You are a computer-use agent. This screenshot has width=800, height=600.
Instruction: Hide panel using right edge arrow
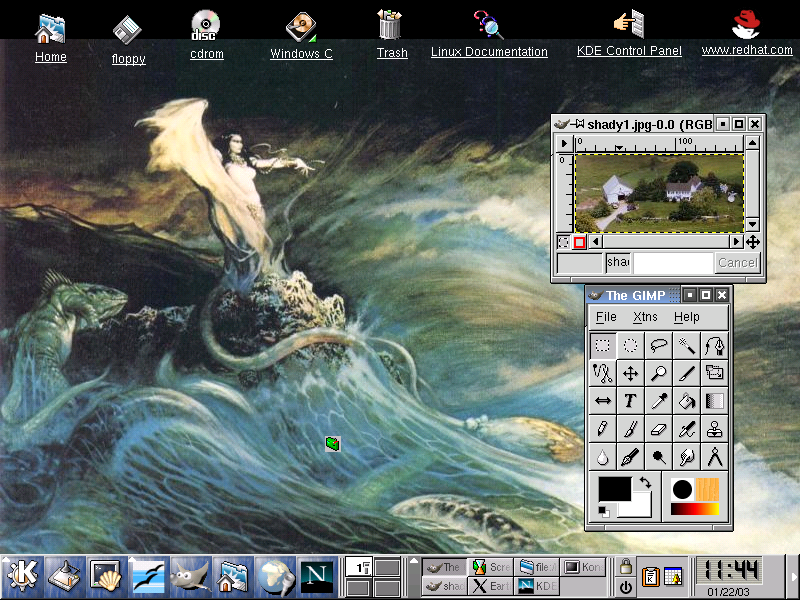coord(794,577)
